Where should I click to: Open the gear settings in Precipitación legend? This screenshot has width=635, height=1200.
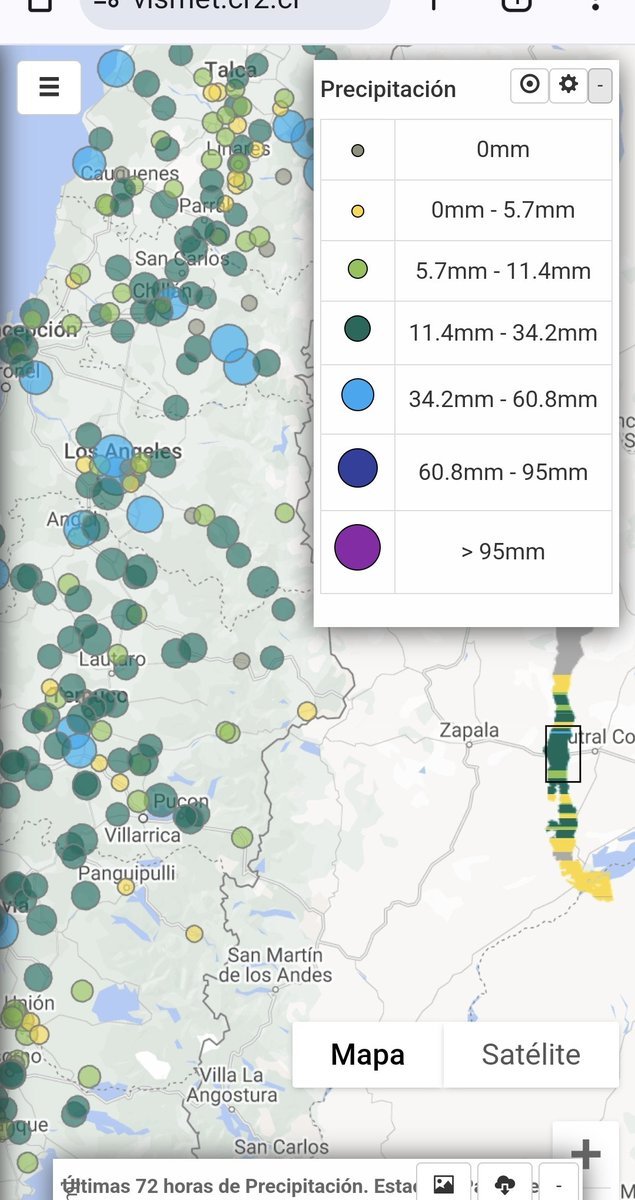point(568,85)
